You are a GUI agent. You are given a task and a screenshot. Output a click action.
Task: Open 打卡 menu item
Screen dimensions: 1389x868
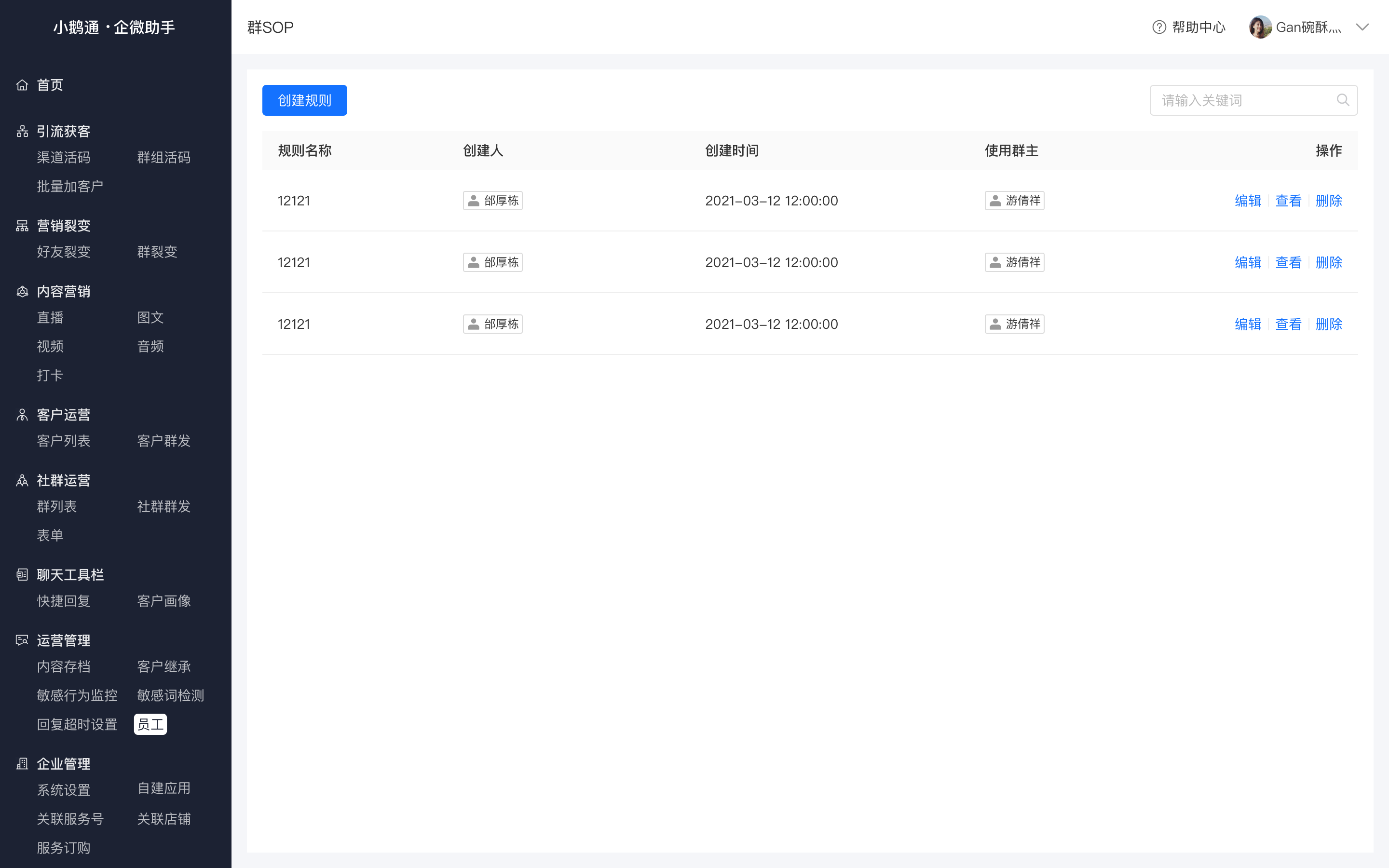click(50, 375)
